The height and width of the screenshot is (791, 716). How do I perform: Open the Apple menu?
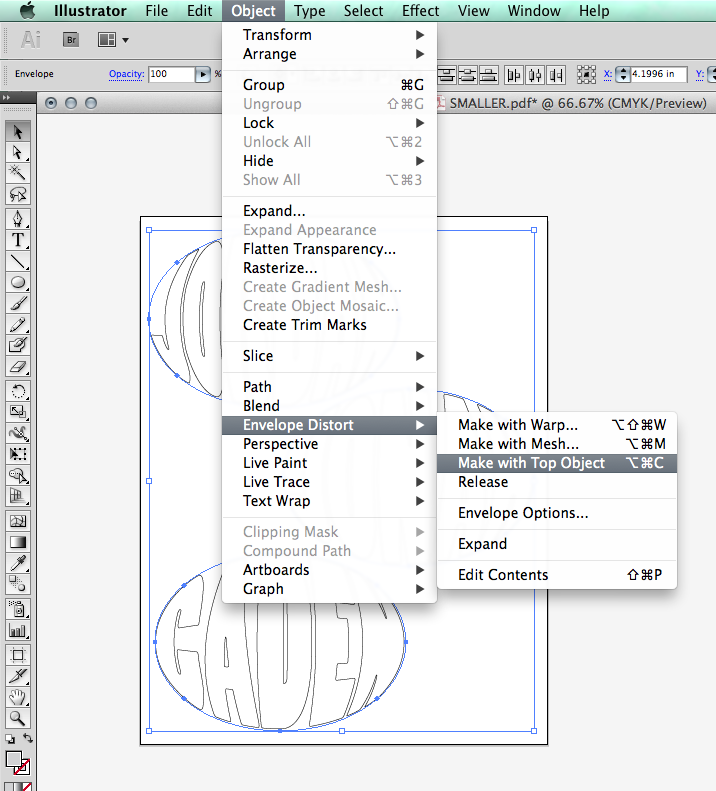(x=28, y=11)
